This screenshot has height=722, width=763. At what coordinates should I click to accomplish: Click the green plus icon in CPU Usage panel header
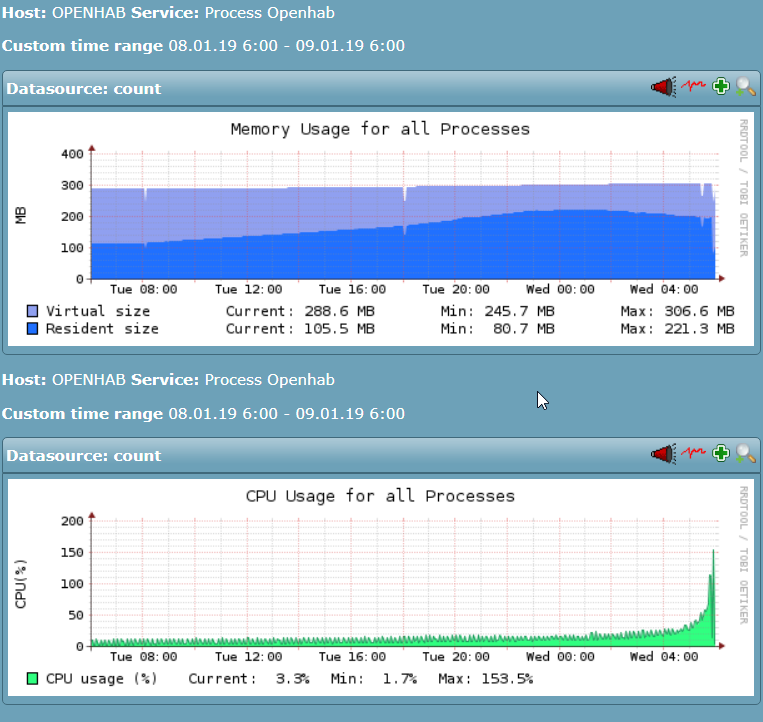coord(721,453)
